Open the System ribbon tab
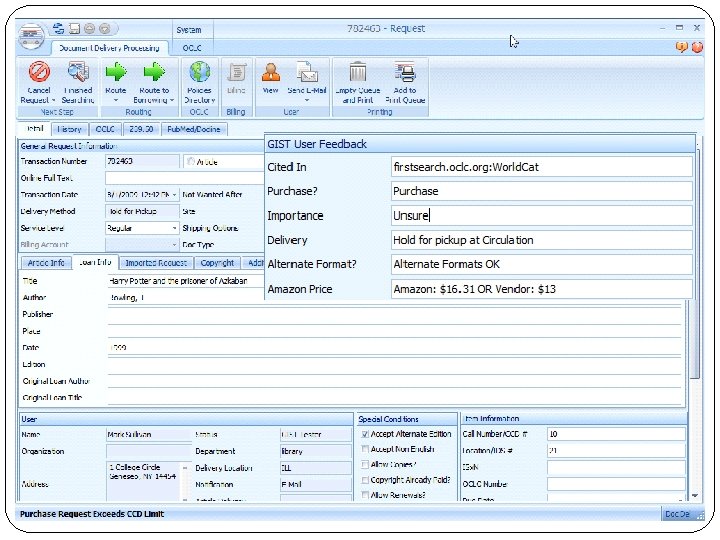The width and height of the screenshot is (720, 540). [189, 30]
